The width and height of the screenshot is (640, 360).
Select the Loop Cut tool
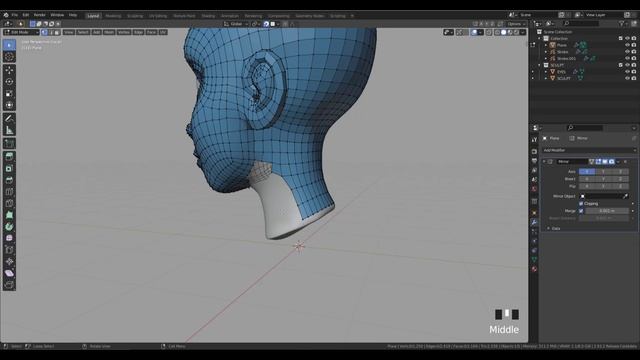(x=9, y=192)
